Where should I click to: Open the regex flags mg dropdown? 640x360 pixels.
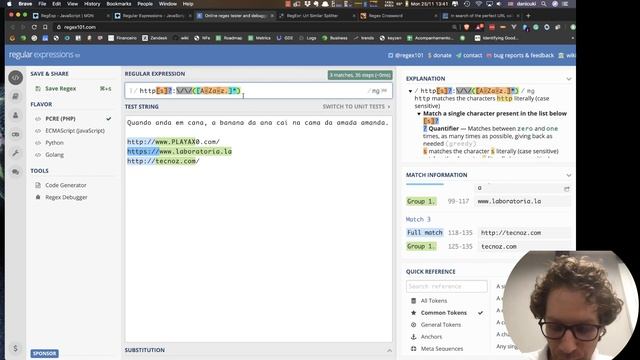click(x=376, y=91)
